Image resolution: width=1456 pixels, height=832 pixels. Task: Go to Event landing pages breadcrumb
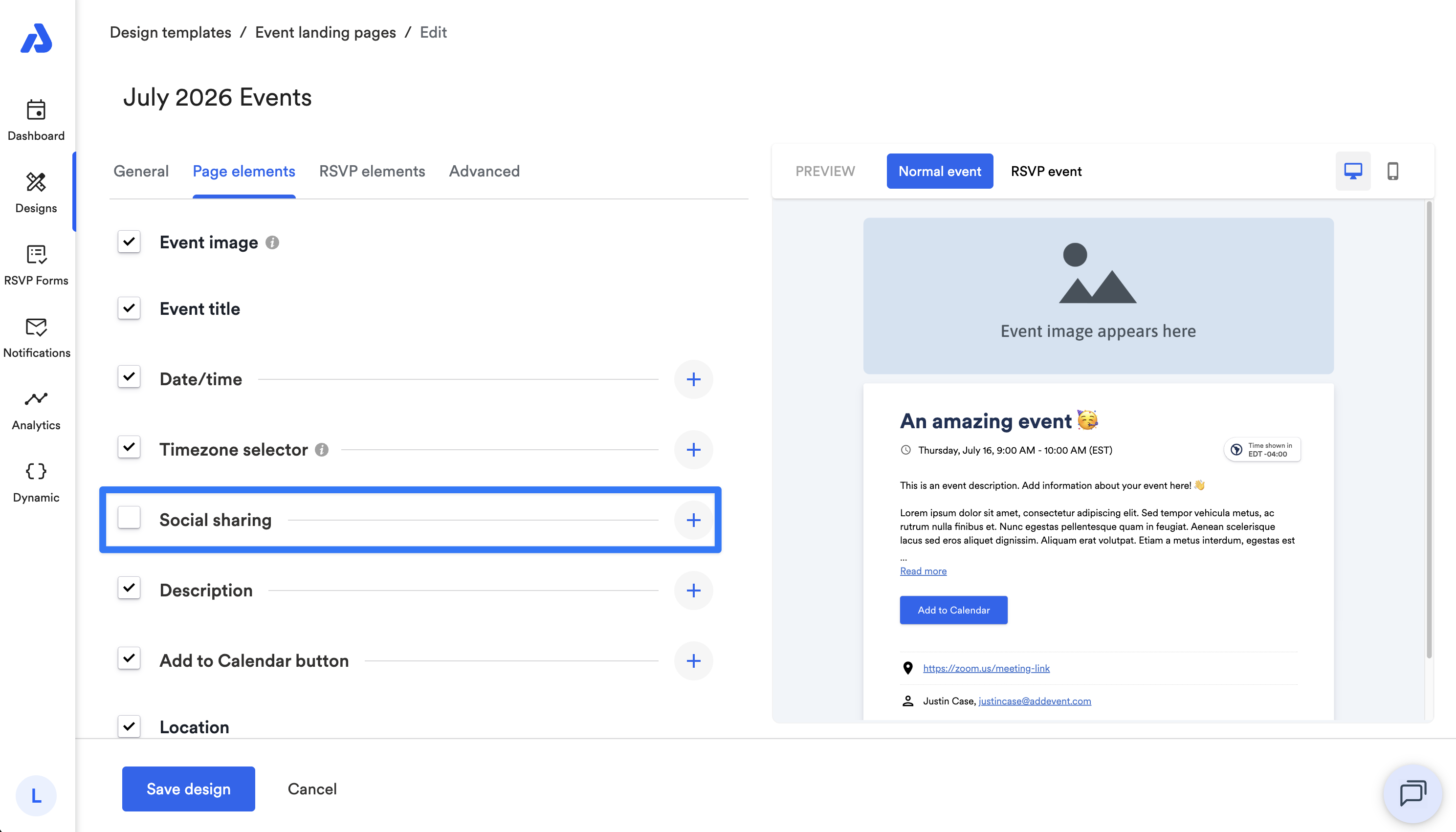(325, 32)
